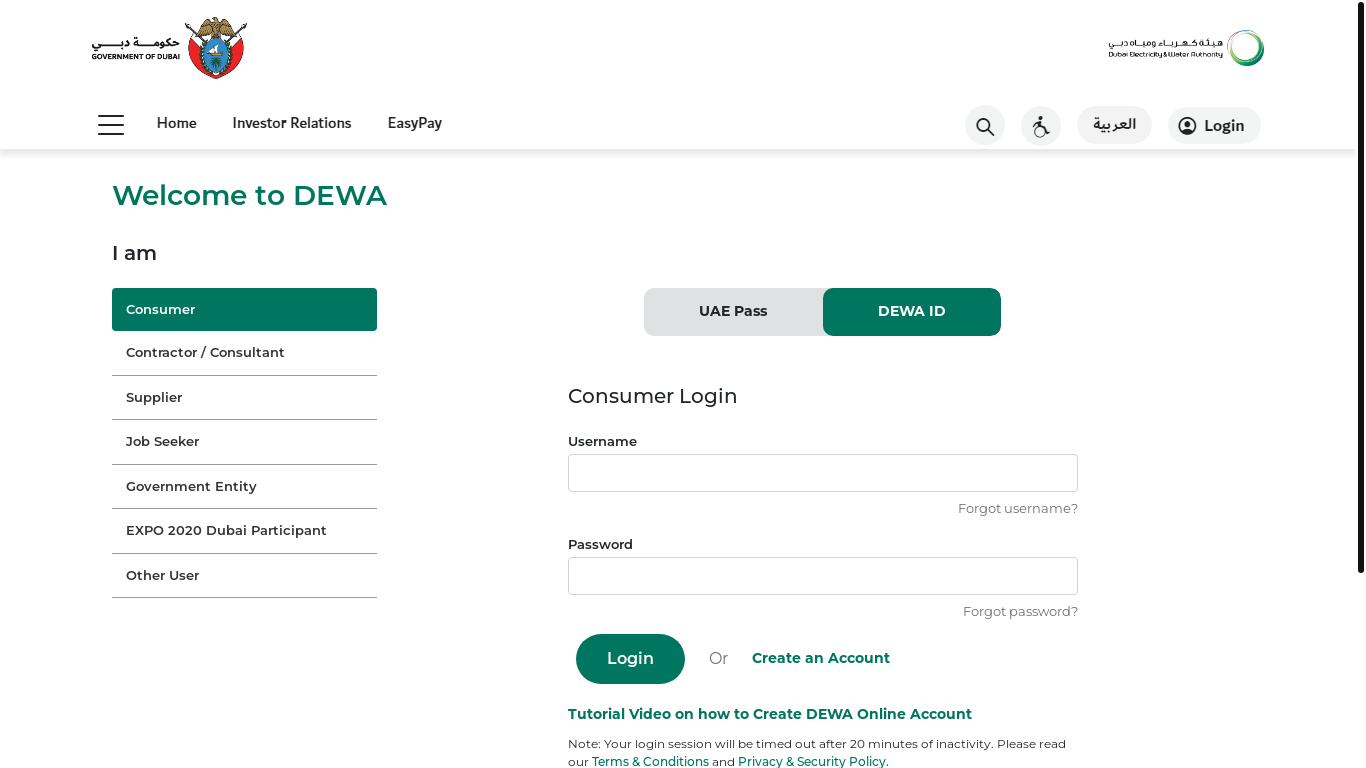Image resolution: width=1366 pixels, height=768 pixels.
Task: Select the Consumer user type
Action: (244, 310)
